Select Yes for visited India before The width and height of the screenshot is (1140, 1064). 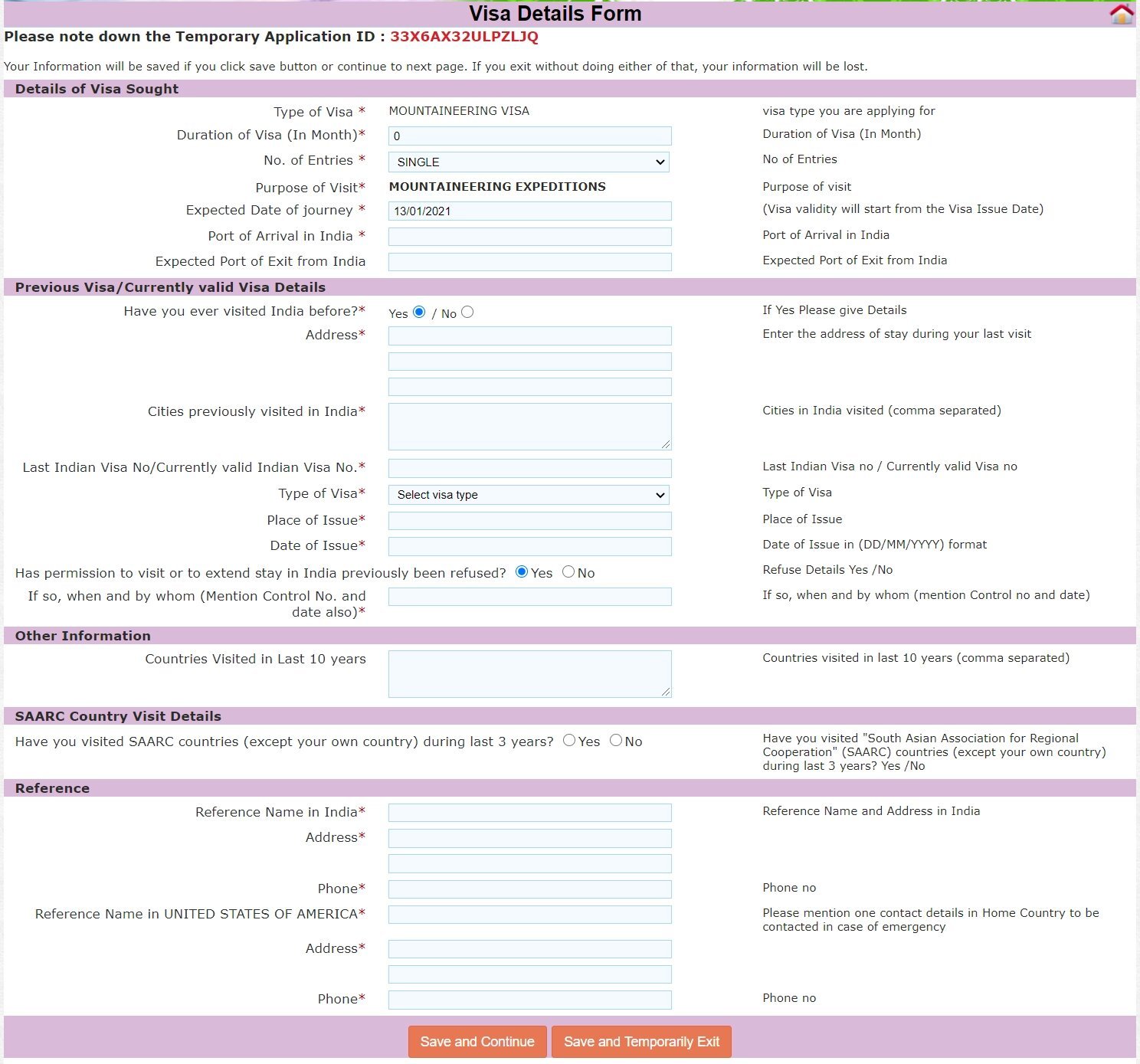pos(419,312)
